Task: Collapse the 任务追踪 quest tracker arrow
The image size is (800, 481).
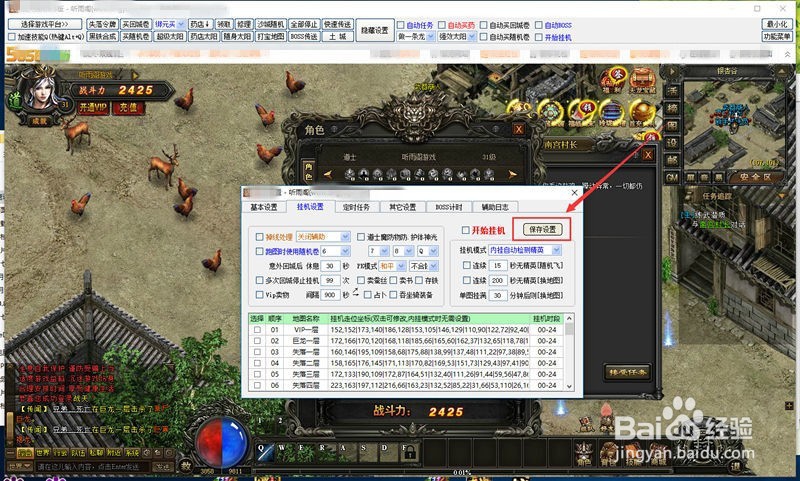Action: coord(781,196)
